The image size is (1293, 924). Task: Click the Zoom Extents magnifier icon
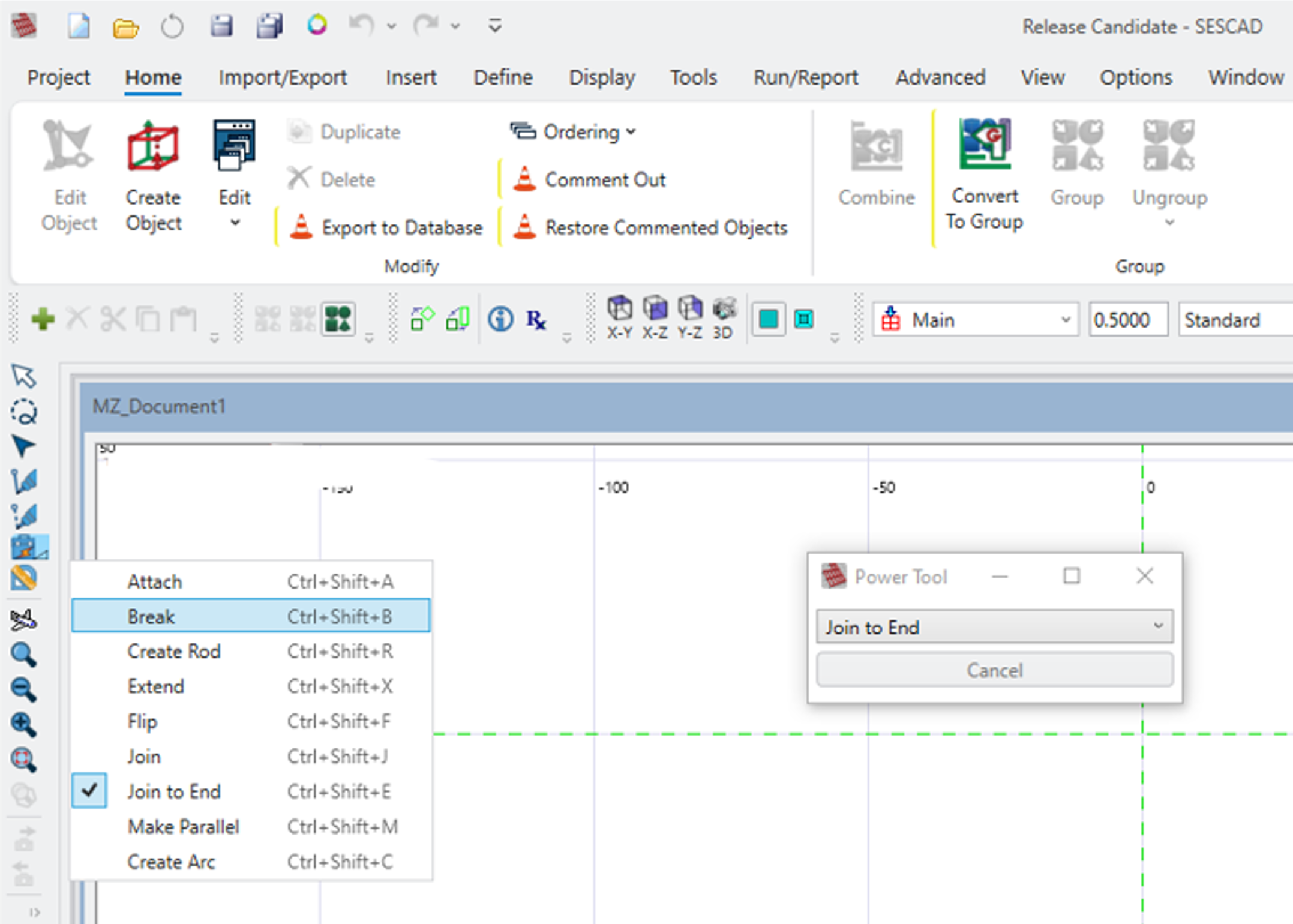coord(23,759)
